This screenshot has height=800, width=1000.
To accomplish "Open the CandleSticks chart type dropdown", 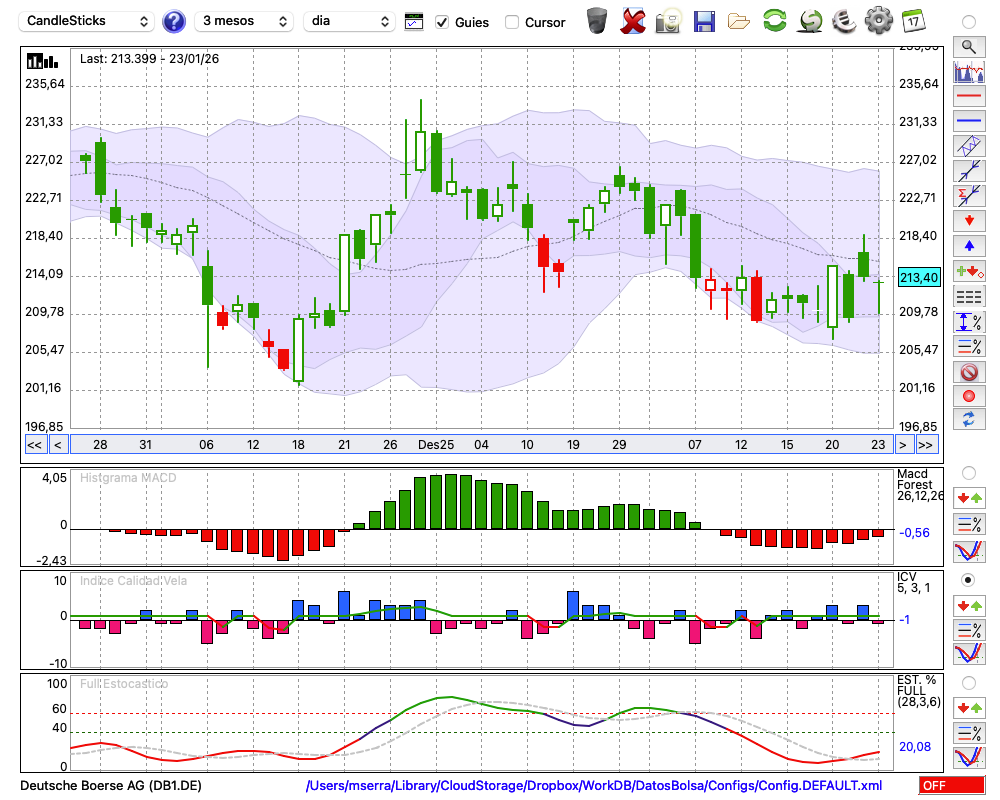I will point(87,21).
